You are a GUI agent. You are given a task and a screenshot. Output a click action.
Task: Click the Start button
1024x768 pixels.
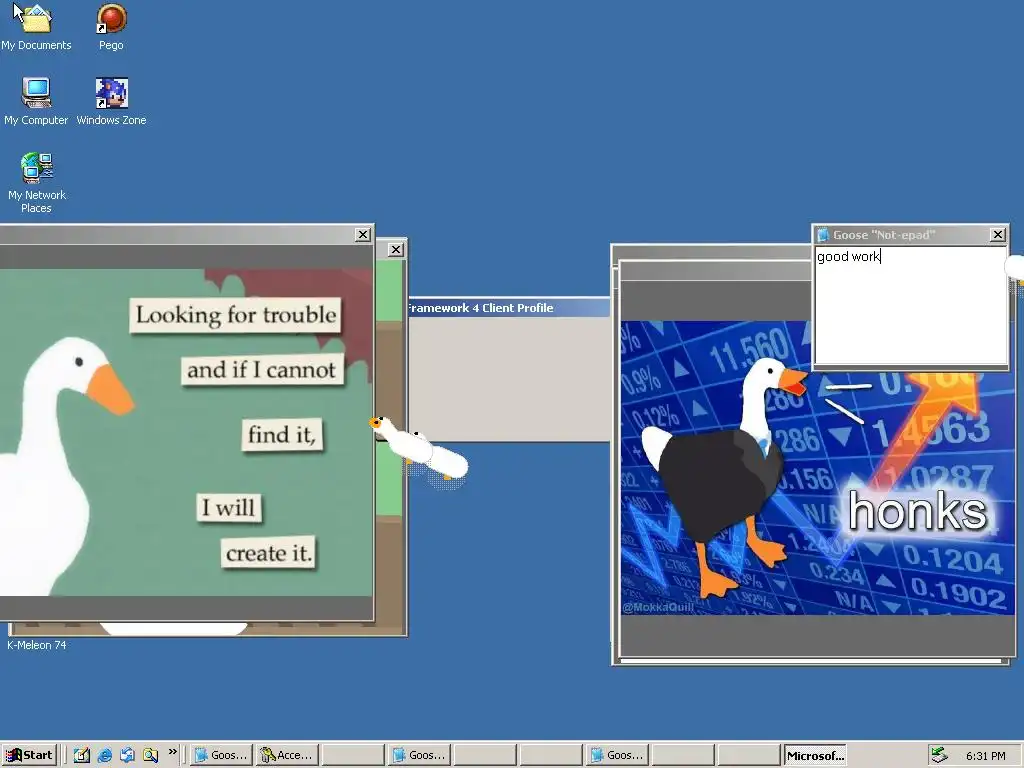29,755
